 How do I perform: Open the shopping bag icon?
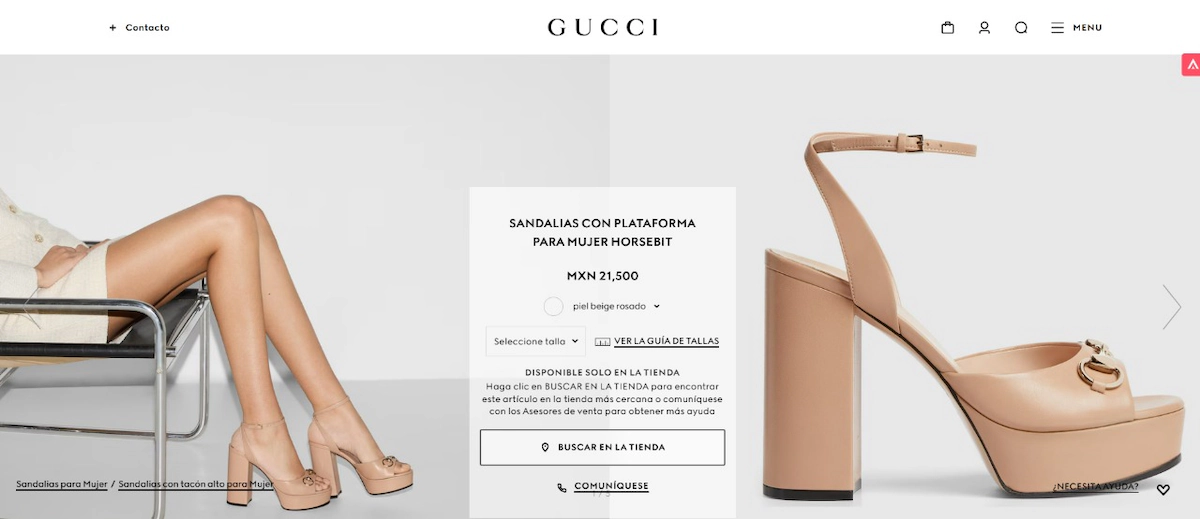pos(948,28)
